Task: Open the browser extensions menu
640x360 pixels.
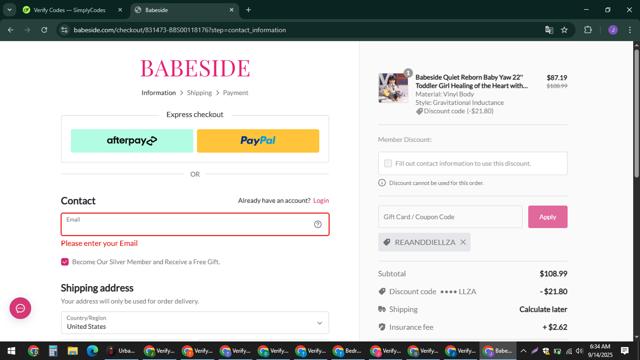Action: pos(588,30)
